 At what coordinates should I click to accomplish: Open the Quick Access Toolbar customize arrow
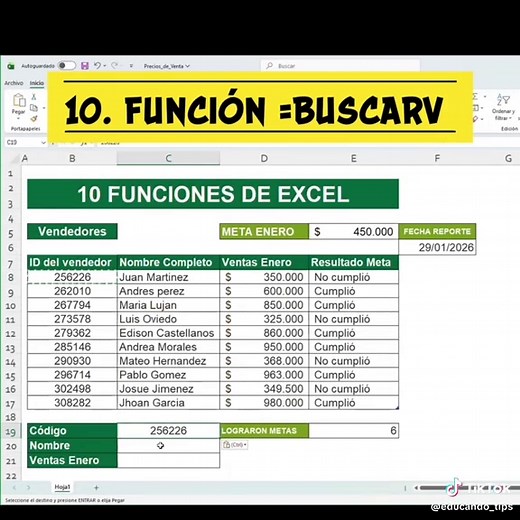131,66
